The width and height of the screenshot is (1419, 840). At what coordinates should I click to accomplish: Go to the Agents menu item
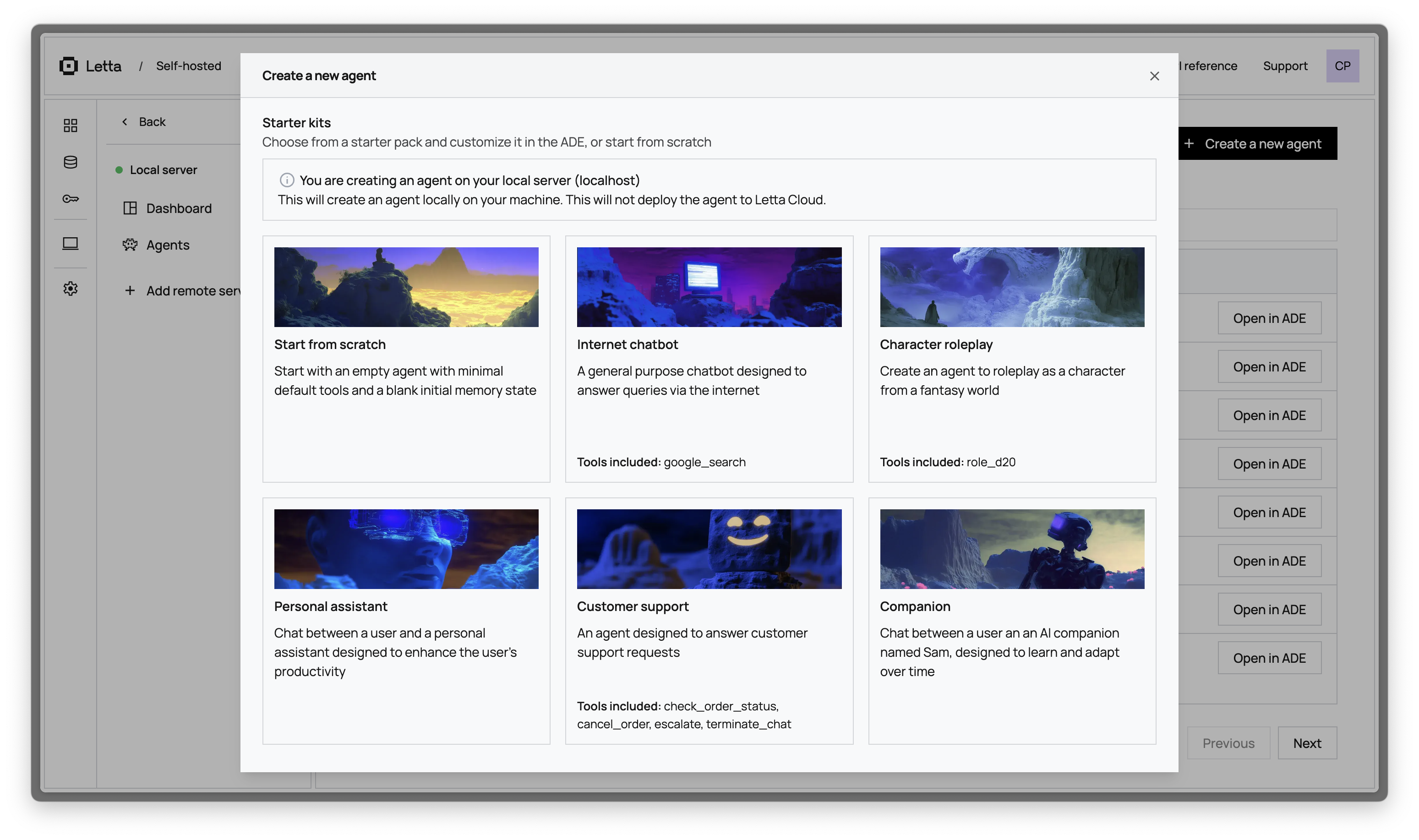[x=168, y=245]
